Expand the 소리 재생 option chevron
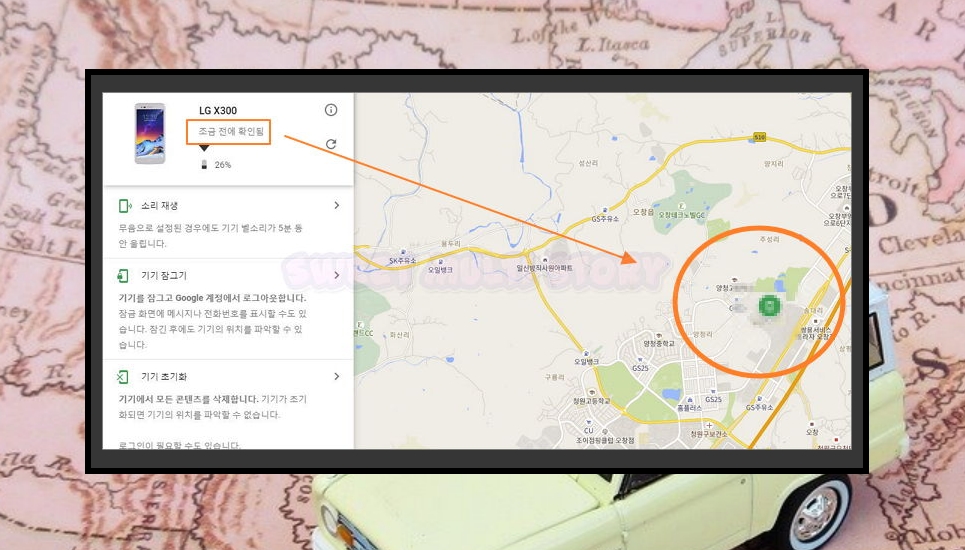 pyautogui.click(x=337, y=205)
